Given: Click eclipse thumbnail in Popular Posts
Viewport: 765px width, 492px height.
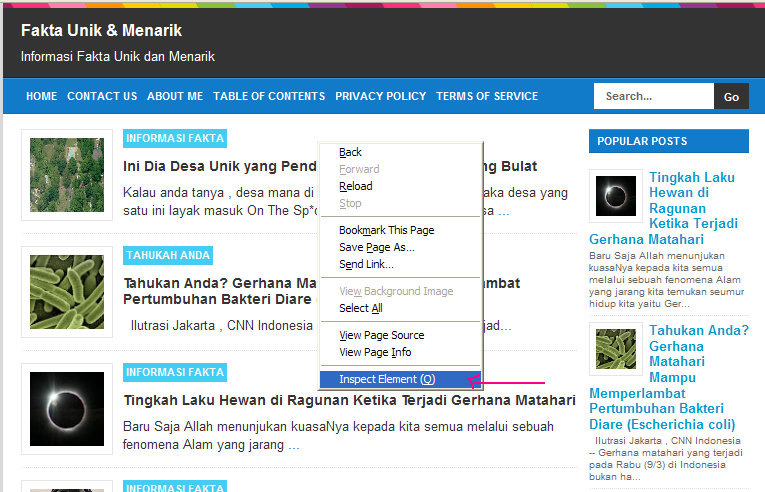Looking at the screenshot, I should click(x=616, y=196).
